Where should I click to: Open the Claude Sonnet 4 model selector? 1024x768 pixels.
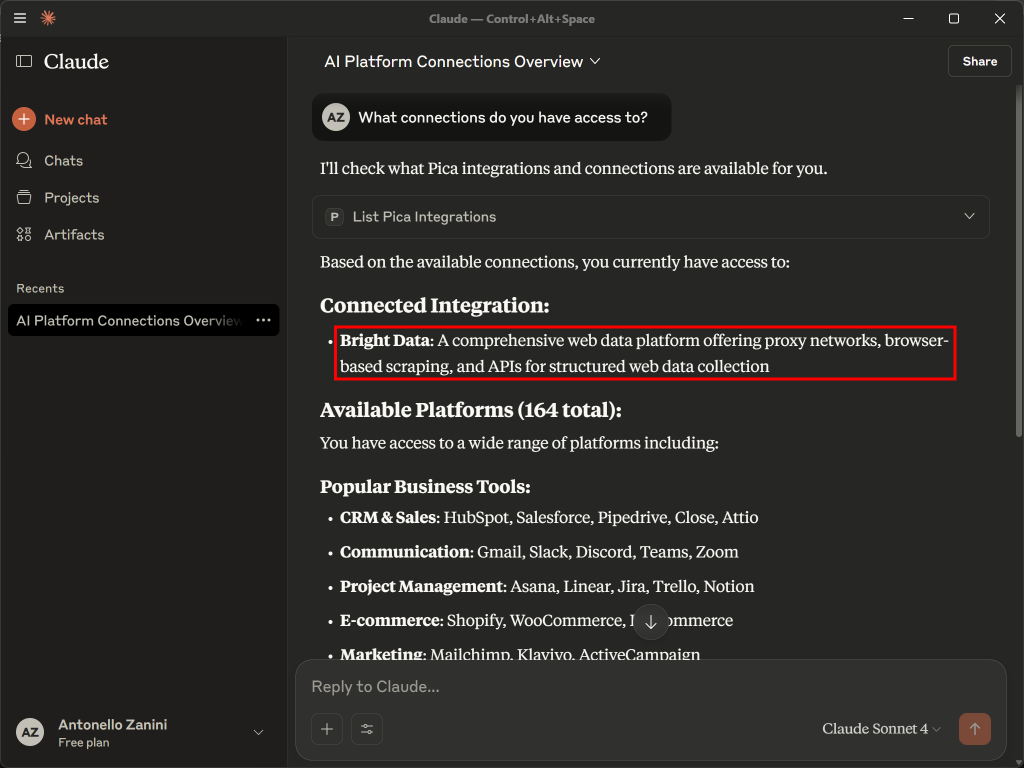881,729
